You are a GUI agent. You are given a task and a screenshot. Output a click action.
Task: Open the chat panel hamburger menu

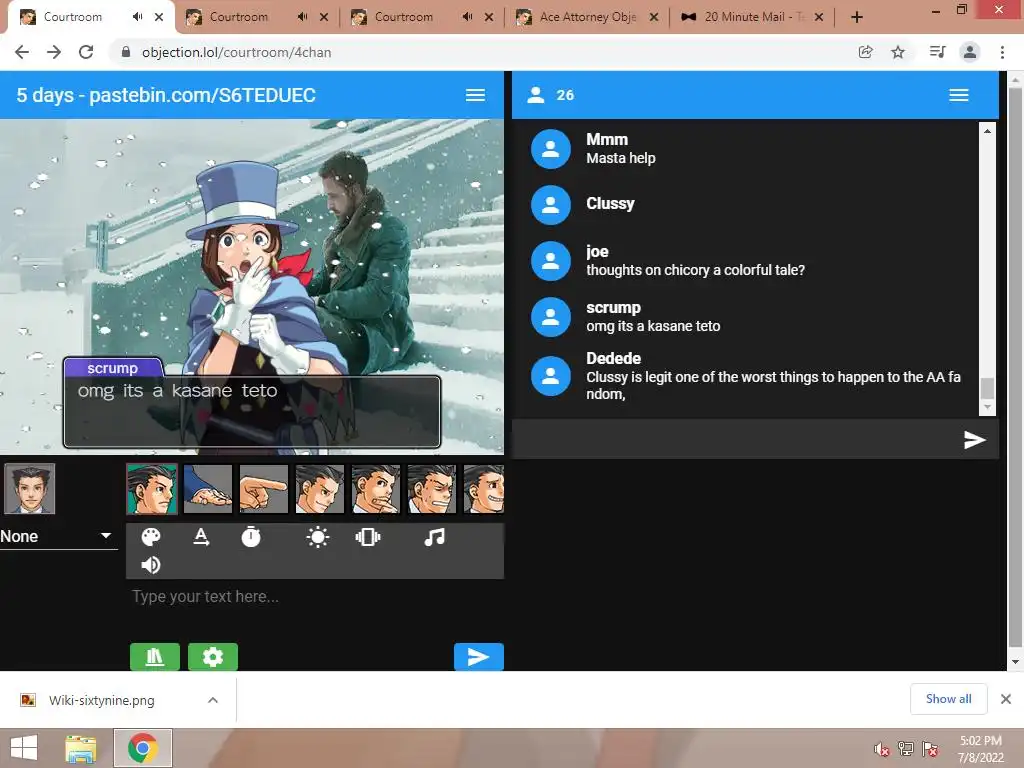tap(958, 95)
